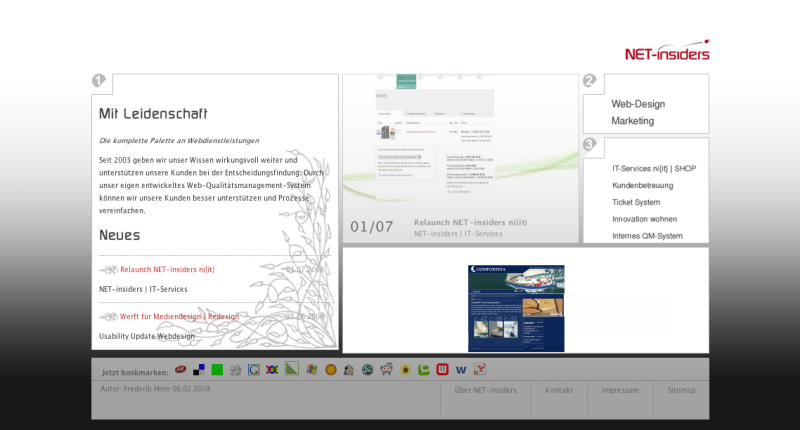This screenshot has width=800, height=430.
Task: Open Werft für Mediendesign | Redesign link
Action: point(179,316)
